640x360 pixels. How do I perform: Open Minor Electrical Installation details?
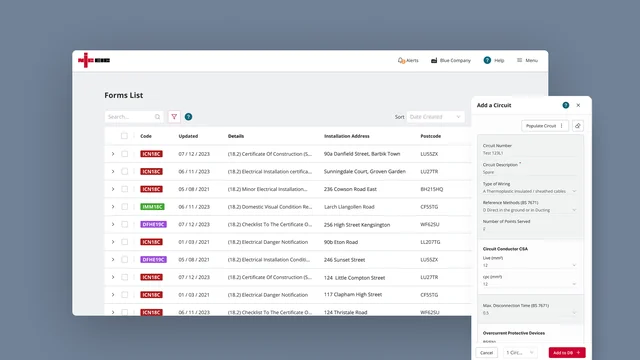(x=267, y=189)
